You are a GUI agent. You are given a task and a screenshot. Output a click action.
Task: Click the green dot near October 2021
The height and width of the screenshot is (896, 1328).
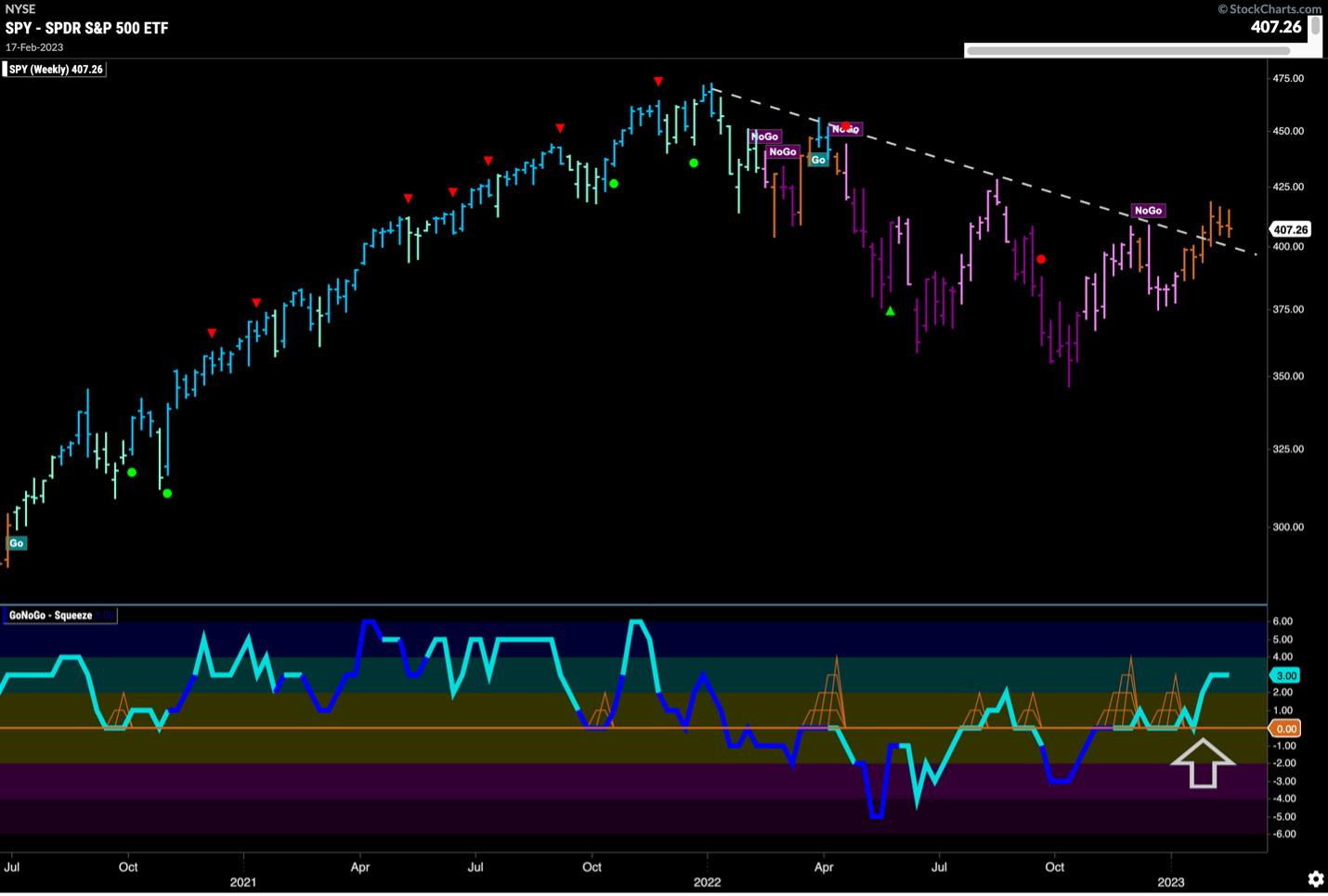coord(614,184)
